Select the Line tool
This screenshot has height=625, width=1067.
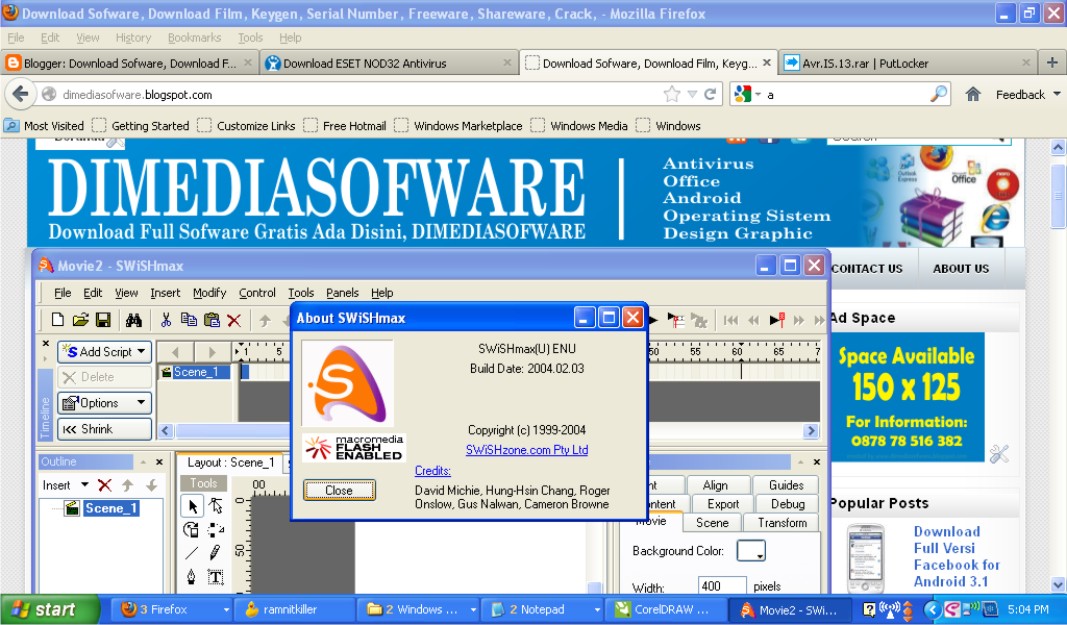tap(192, 554)
